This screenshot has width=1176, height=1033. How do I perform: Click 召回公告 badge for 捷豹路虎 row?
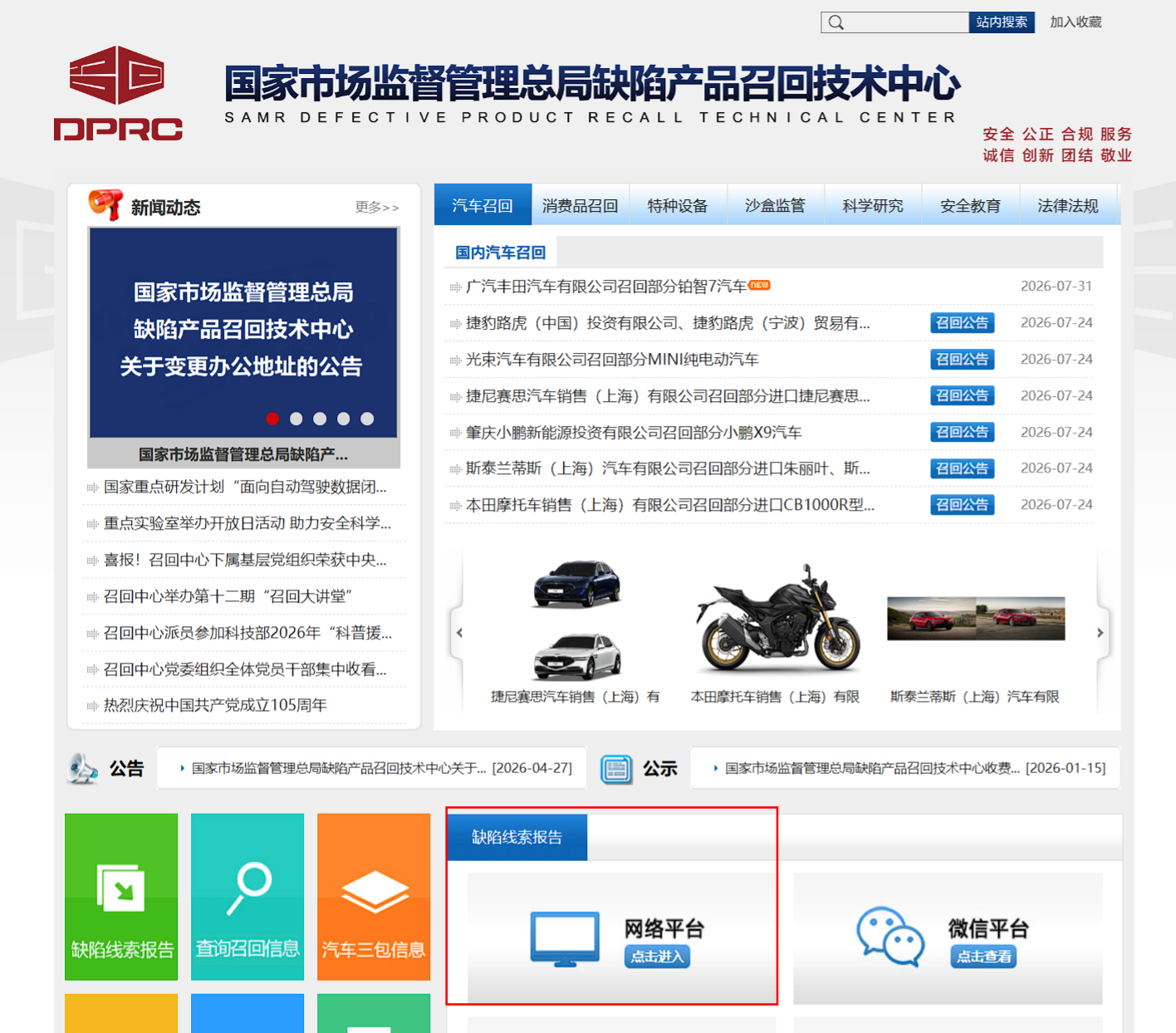(963, 323)
